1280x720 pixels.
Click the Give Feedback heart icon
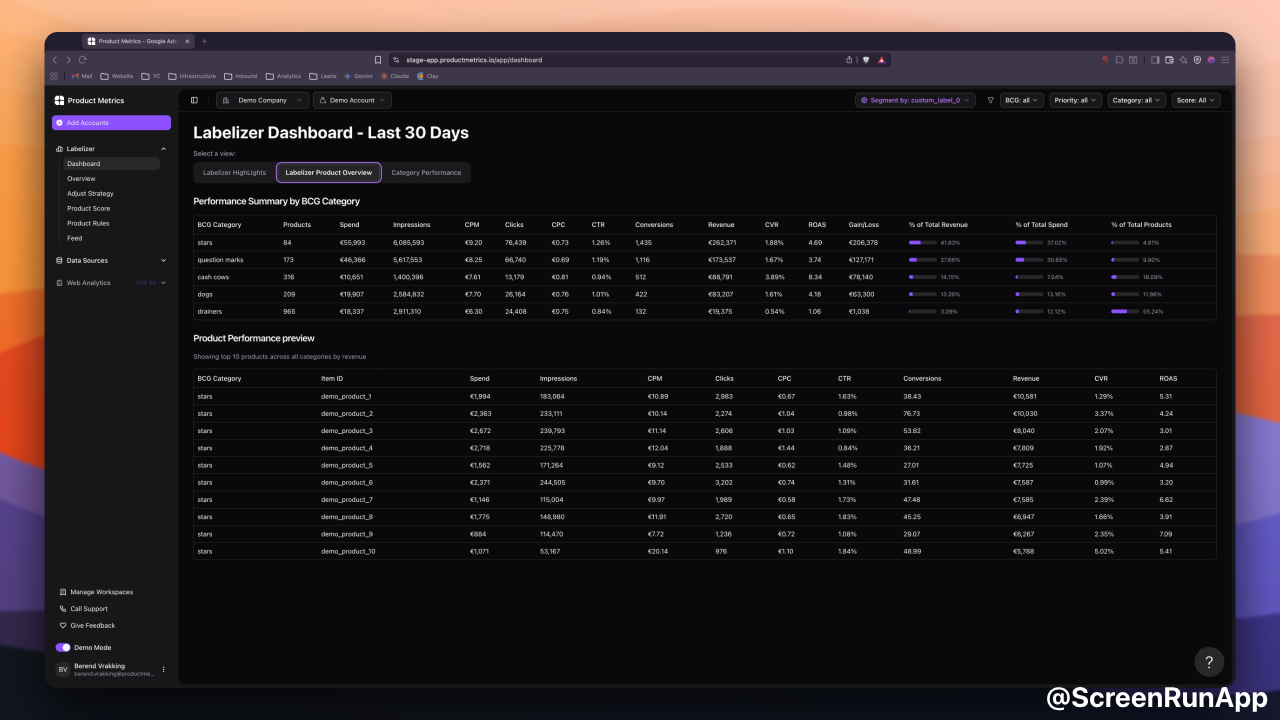(x=63, y=625)
